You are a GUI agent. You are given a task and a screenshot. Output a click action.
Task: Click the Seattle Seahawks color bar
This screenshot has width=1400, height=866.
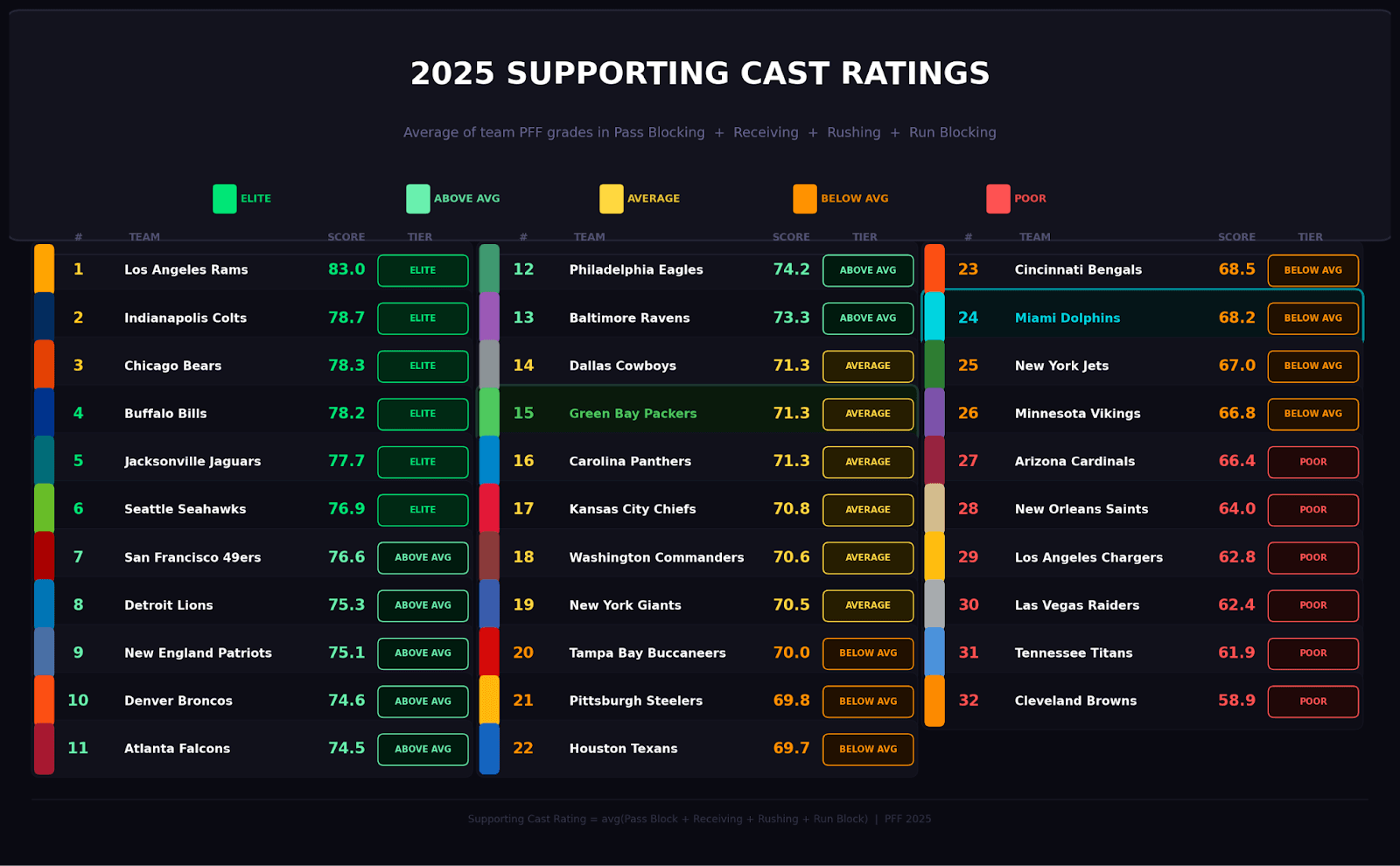click(44, 509)
